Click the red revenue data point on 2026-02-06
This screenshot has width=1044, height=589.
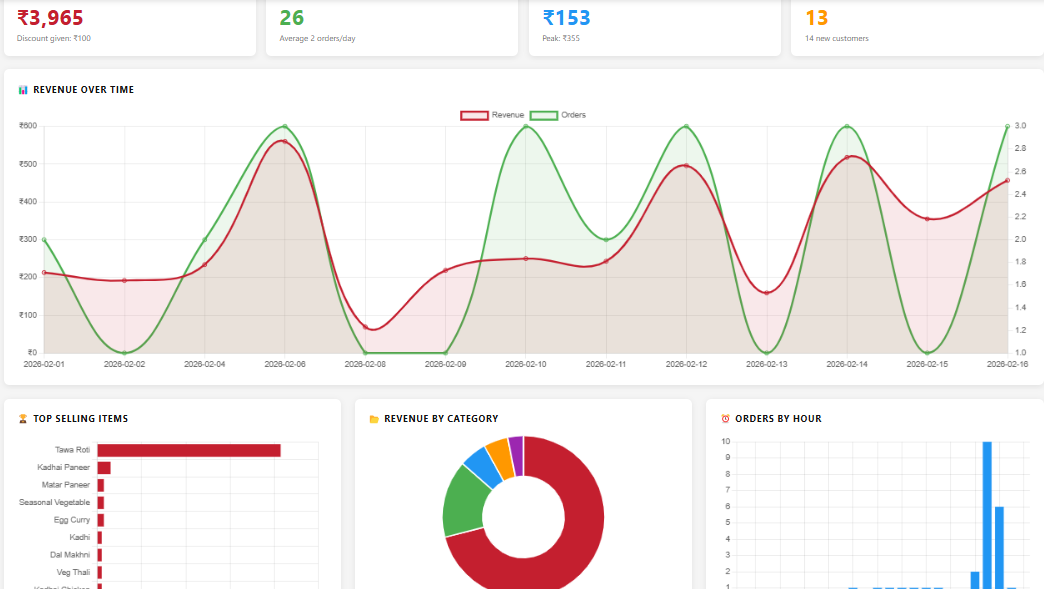285,141
